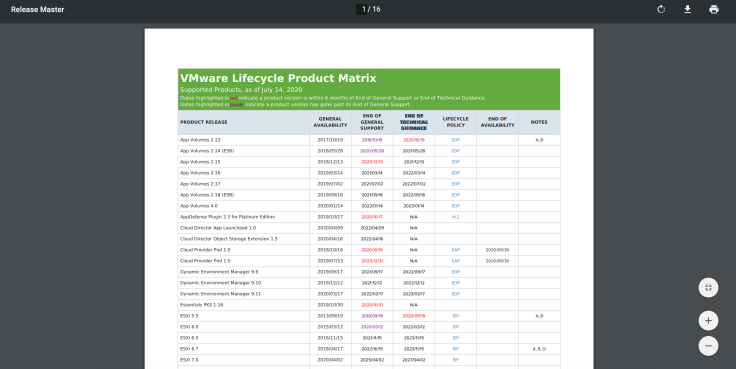Open lifecycle policy link for ESXi 6.7
736x369 pixels.
455,349
